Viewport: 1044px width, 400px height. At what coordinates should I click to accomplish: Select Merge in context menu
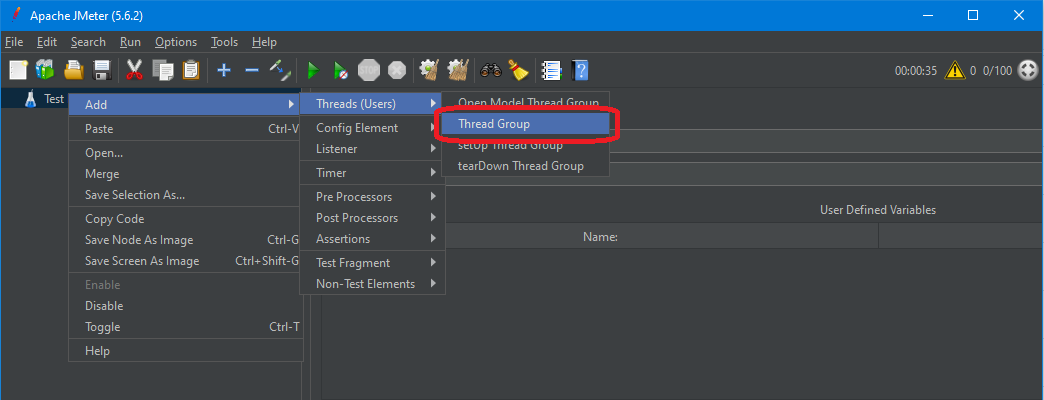[186, 174]
